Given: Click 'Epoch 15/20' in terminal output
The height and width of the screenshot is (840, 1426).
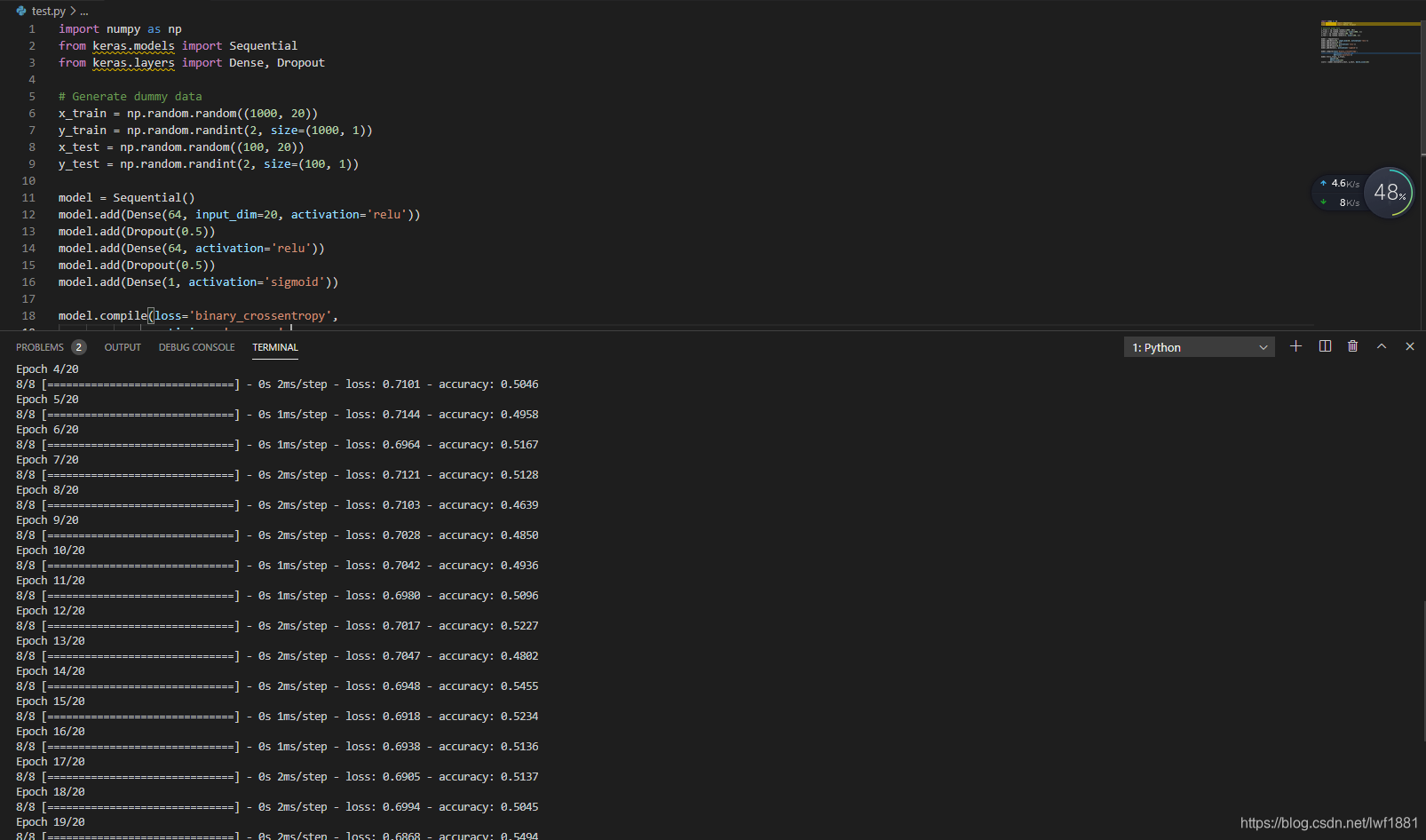Looking at the screenshot, I should (51, 701).
